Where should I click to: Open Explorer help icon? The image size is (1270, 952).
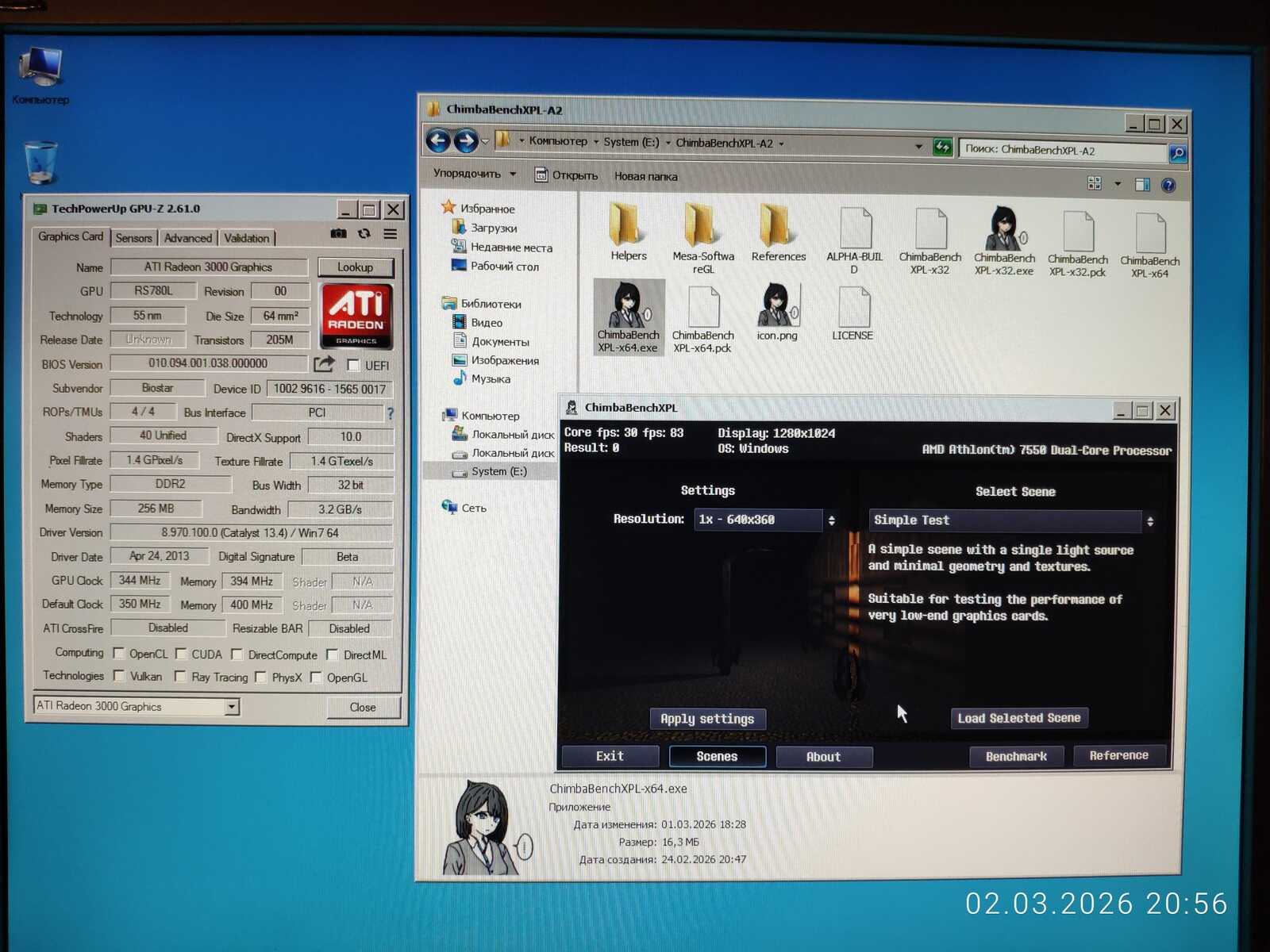(x=1168, y=186)
